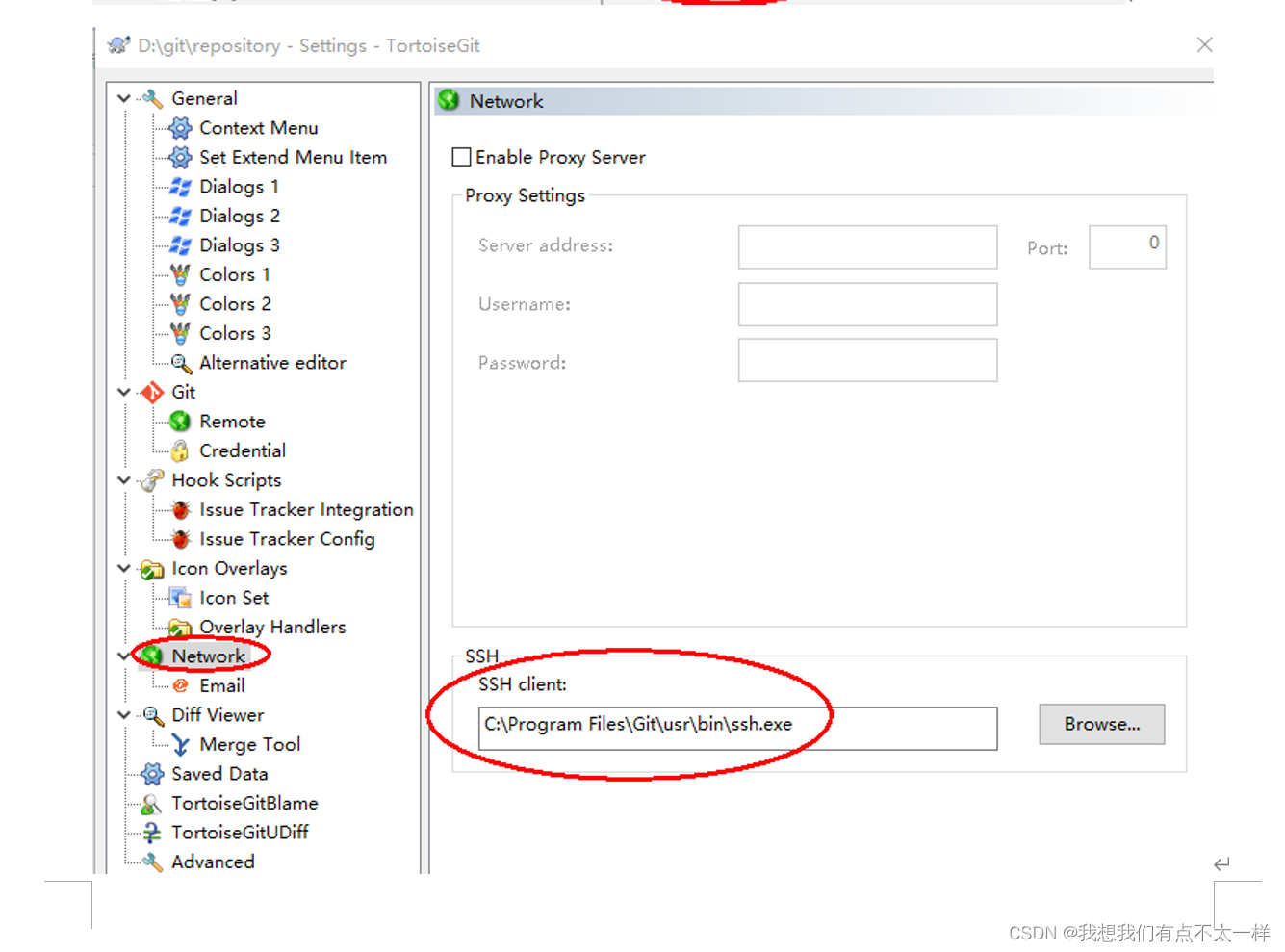Image resolution: width=1285 pixels, height=952 pixels.
Task: Open the Remote settings page
Action: coord(232,422)
